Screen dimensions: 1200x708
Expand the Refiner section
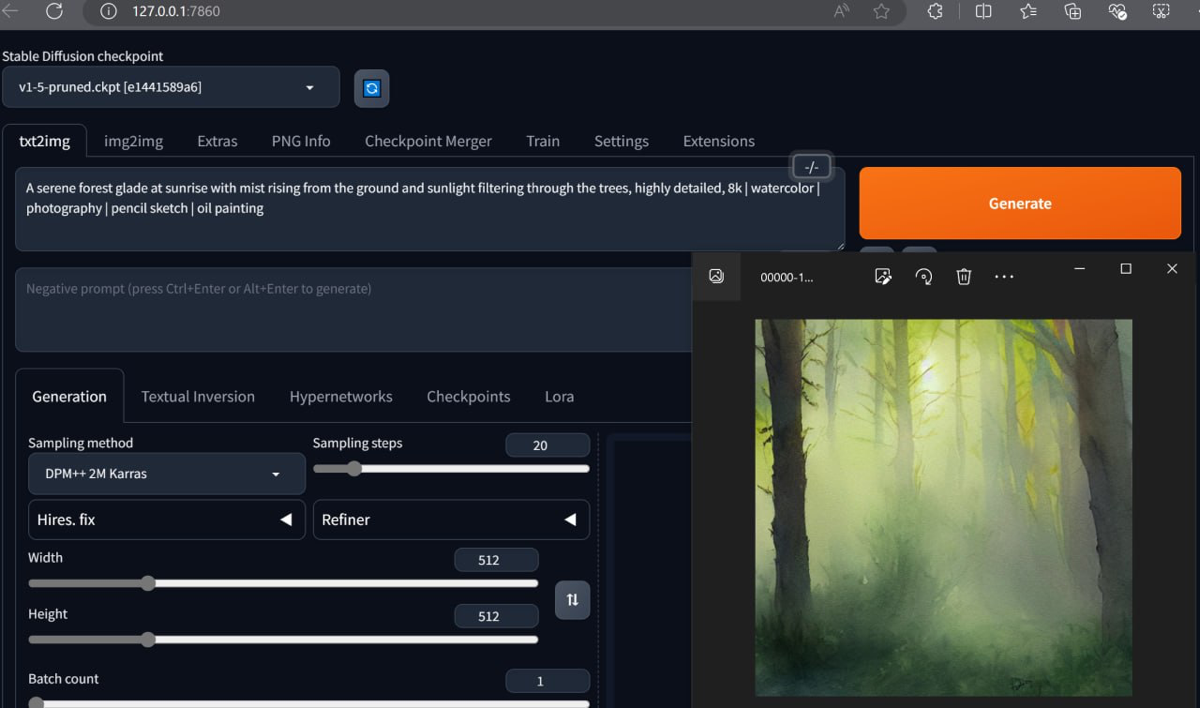[451, 519]
